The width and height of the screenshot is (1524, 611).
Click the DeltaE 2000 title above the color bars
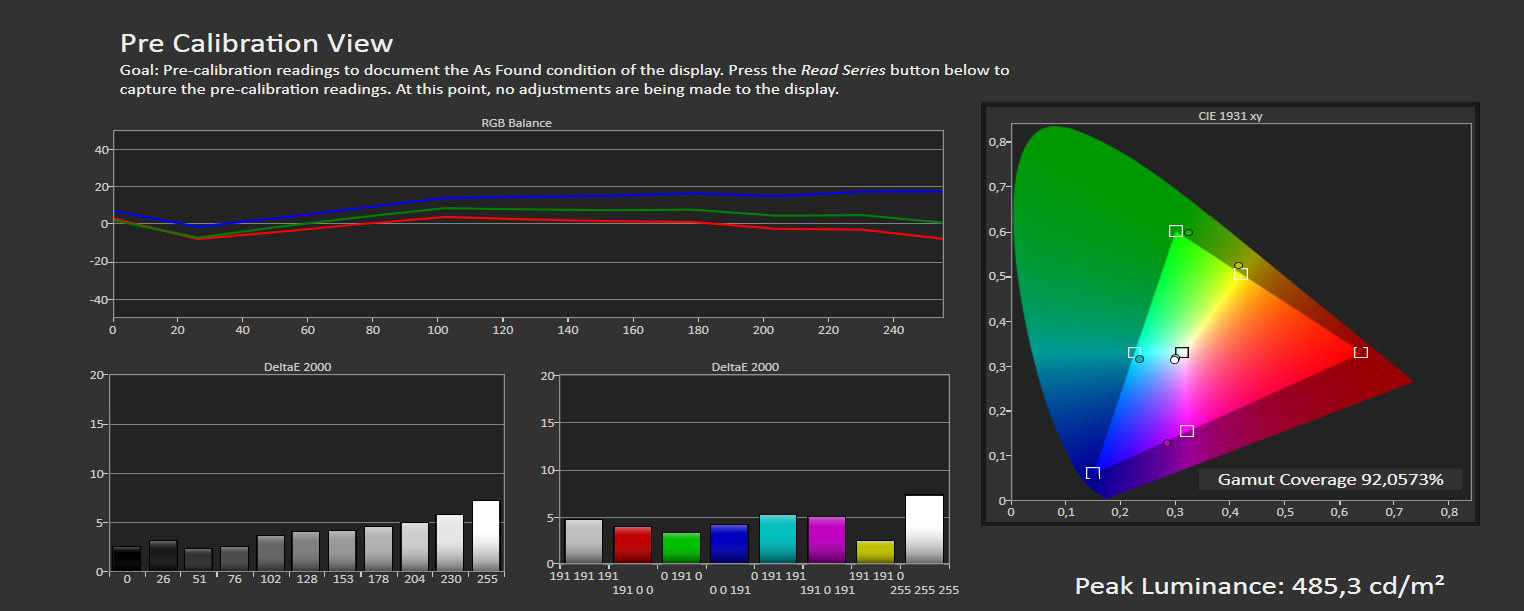pyautogui.click(x=745, y=367)
